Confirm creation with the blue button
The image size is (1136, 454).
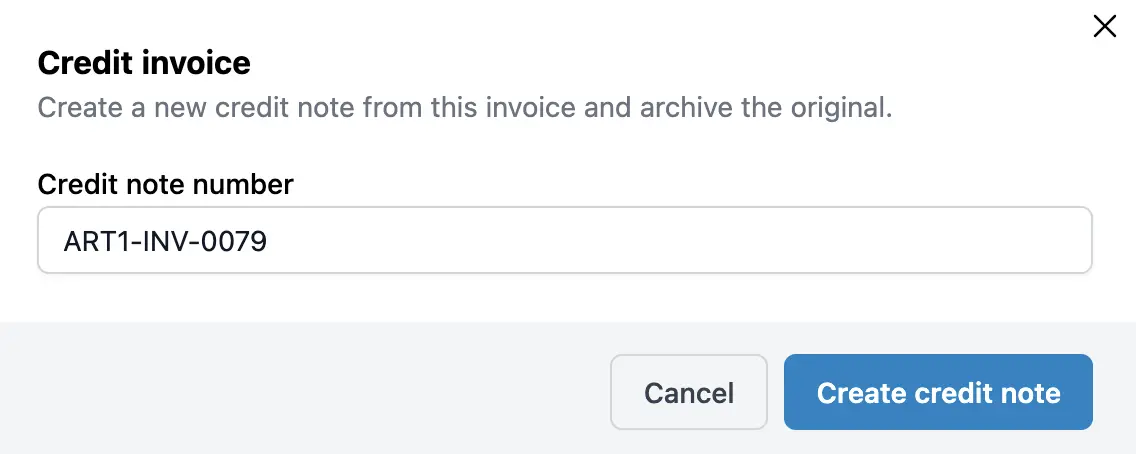[x=938, y=392]
